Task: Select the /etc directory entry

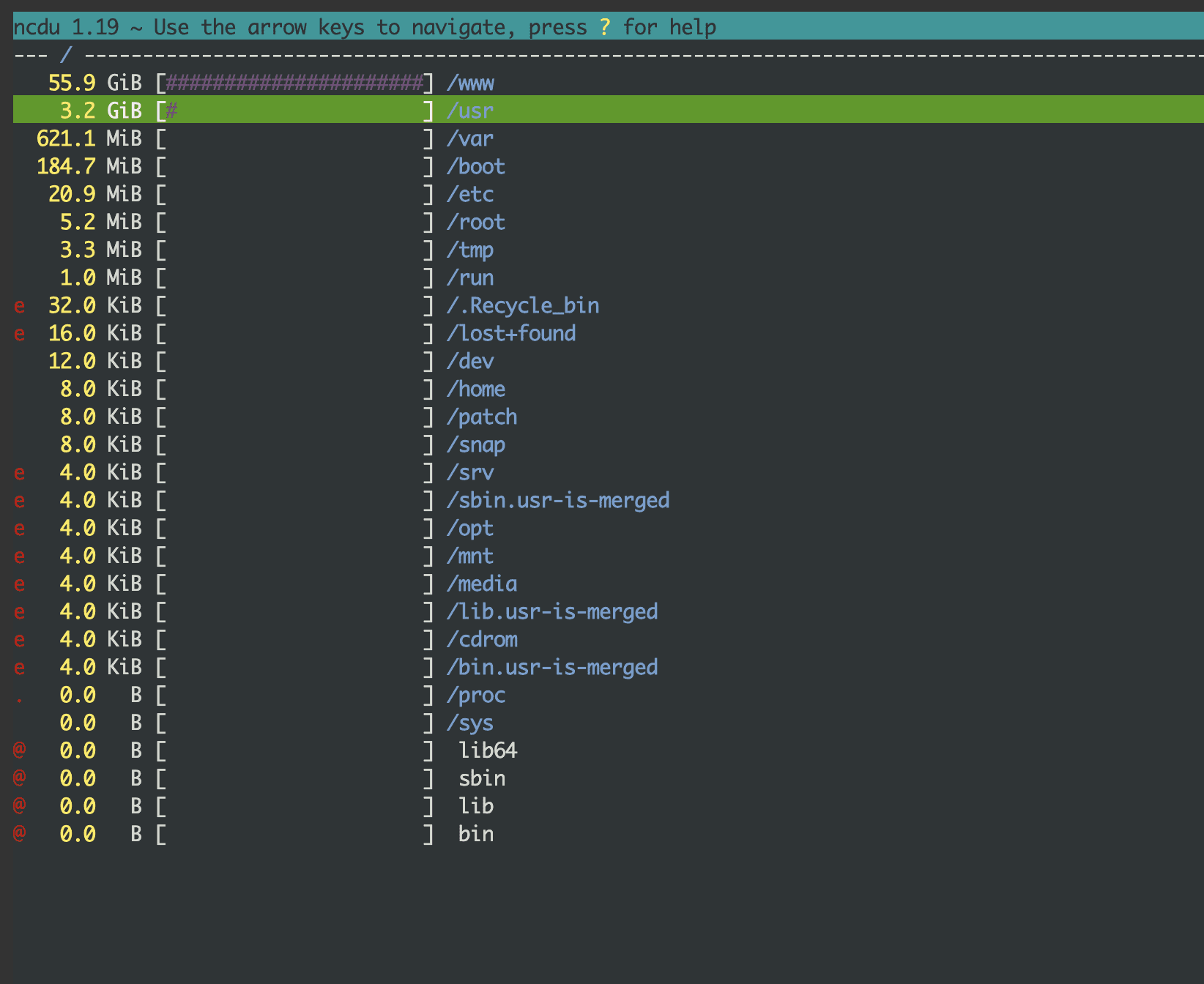Action: (x=470, y=194)
